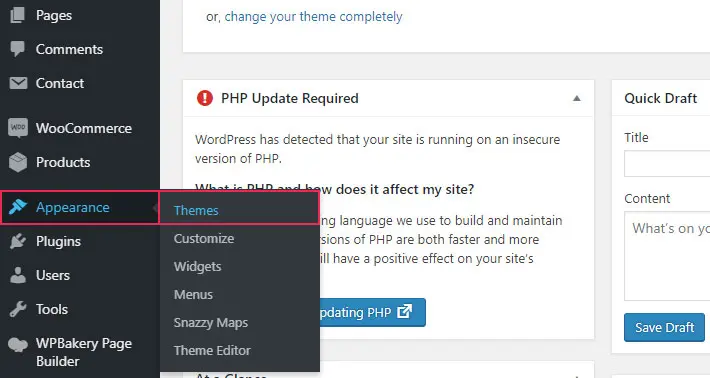
Task: Open the Products menu
Action: tap(63, 162)
